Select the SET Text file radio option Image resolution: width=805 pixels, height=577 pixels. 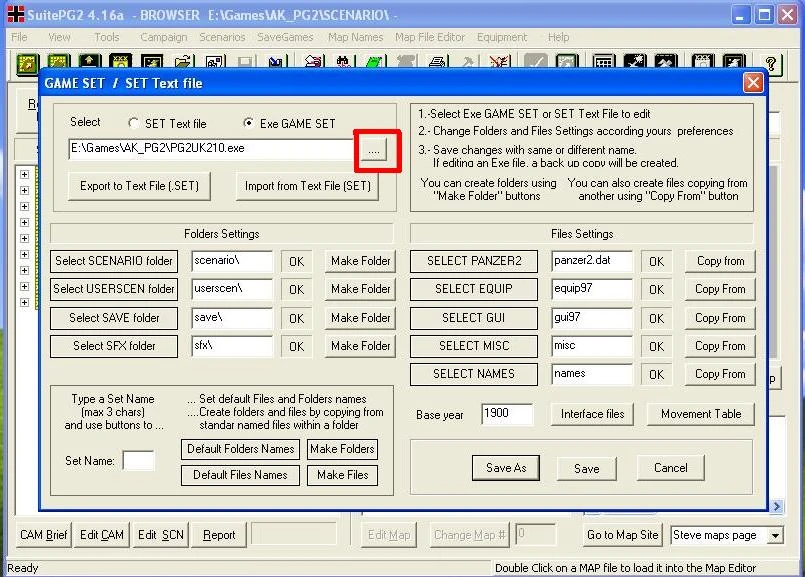click(x=133, y=123)
